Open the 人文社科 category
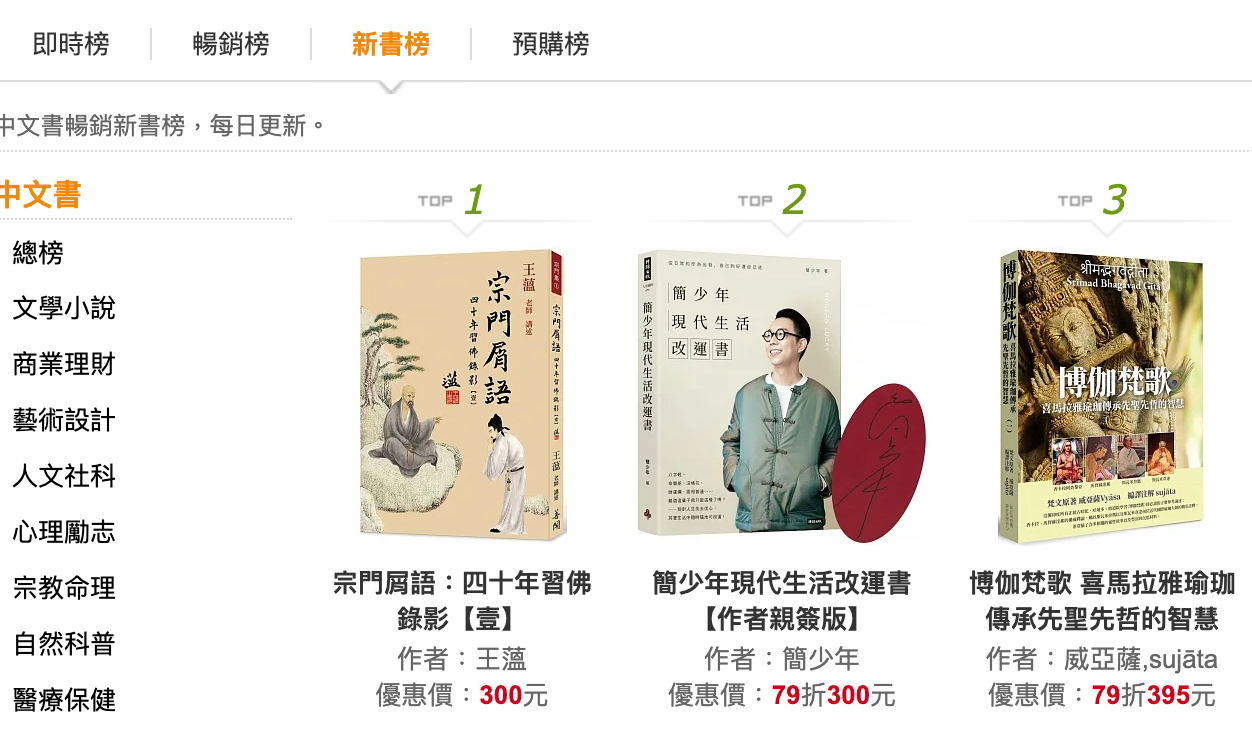 click(x=64, y=476)
